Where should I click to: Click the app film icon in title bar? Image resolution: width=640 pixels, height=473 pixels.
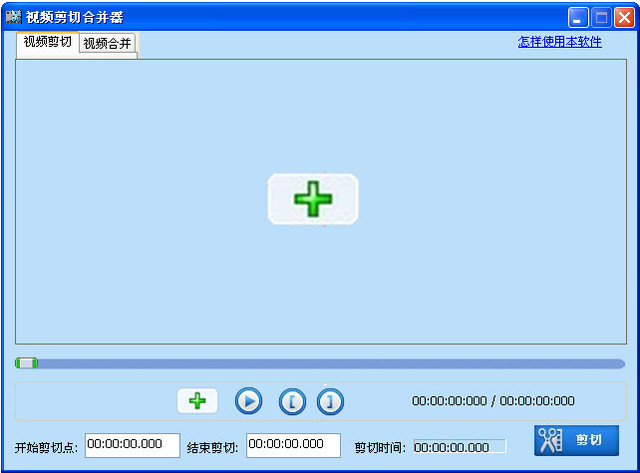14,17
